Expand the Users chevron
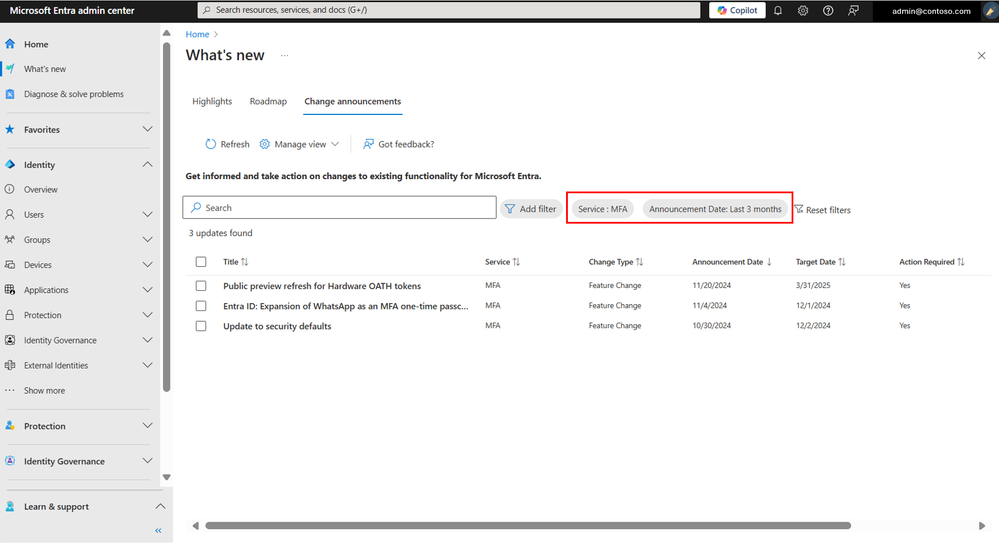 pyautogui.click(x=147, y=215)
